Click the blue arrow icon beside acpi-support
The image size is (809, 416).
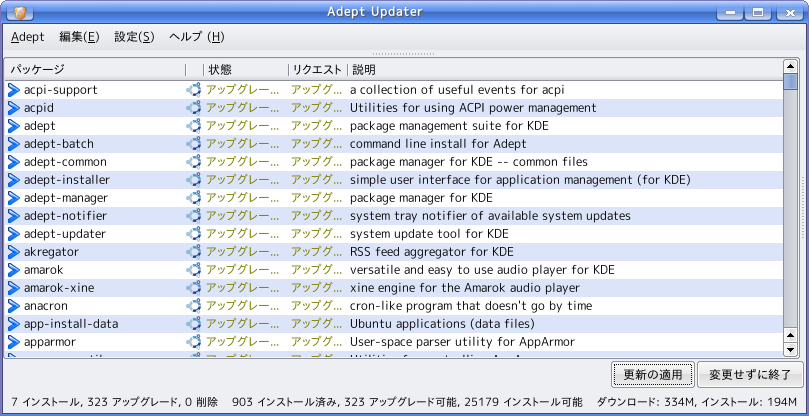click(x=13, y=90)
